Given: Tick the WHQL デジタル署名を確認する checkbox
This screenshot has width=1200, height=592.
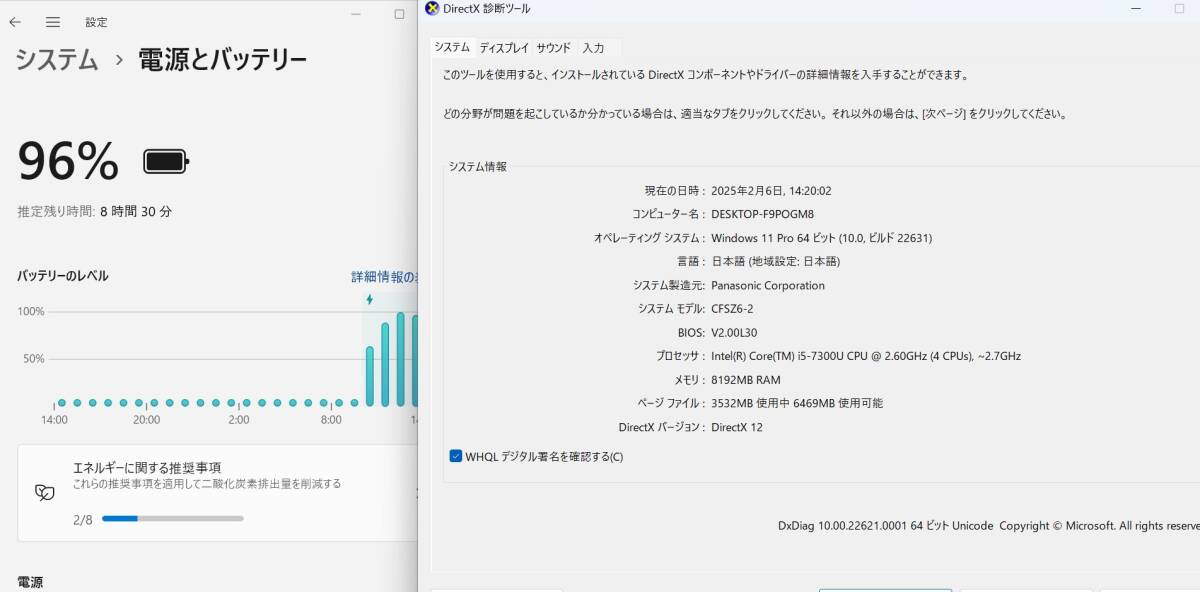Looking at the screenshot, I should (456, 456).
